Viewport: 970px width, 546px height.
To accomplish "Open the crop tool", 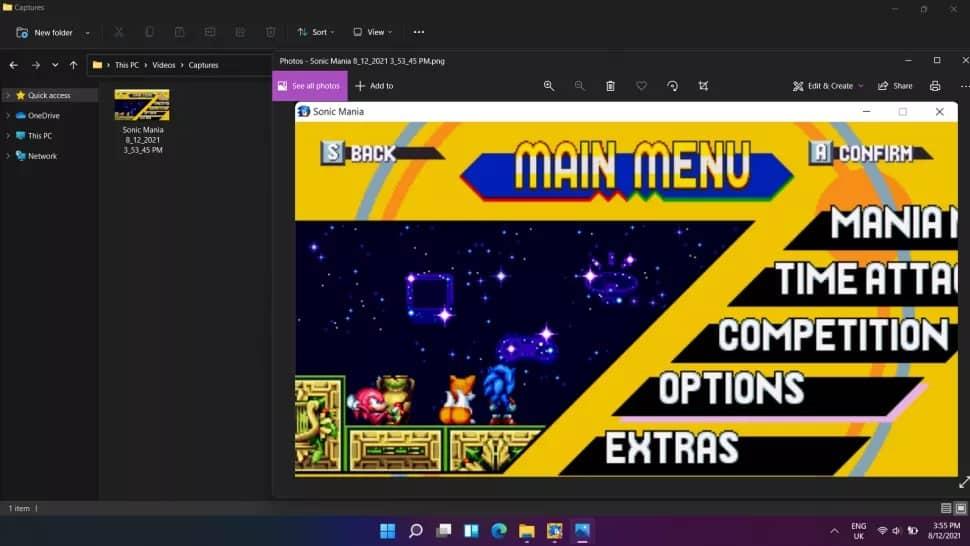I will tap(703, 86).
